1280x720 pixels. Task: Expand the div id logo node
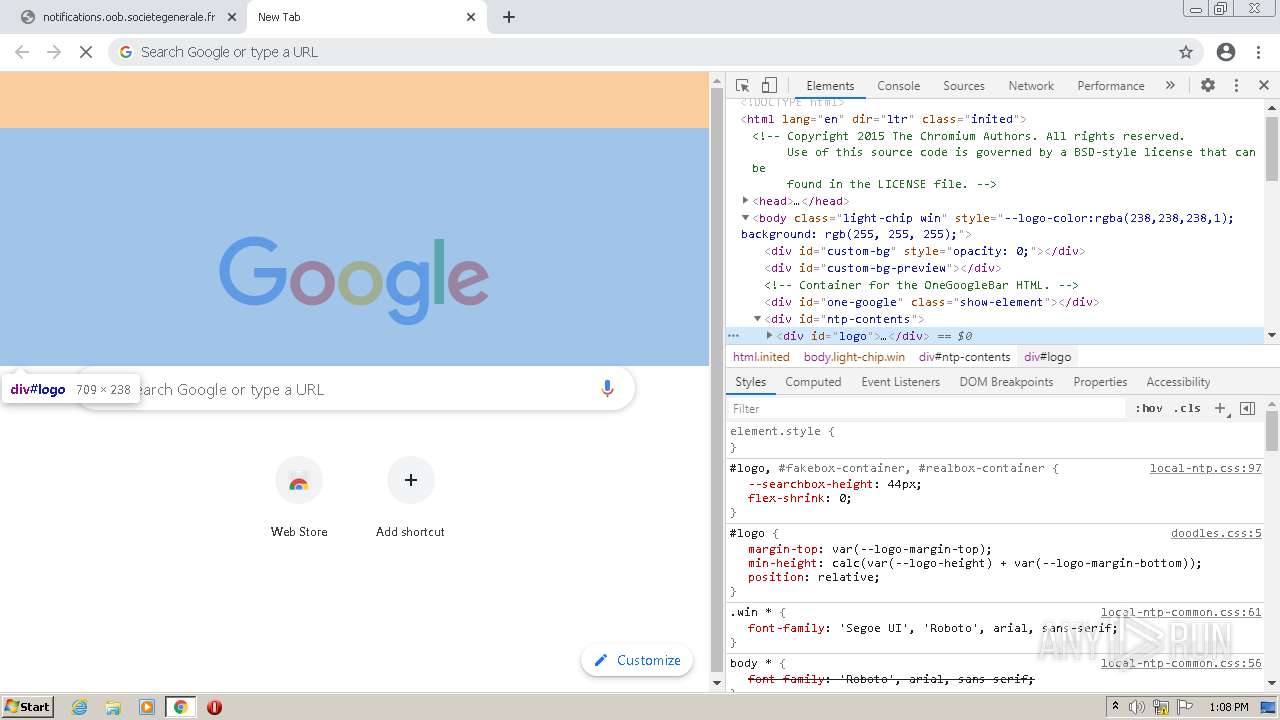coord(769,336)
